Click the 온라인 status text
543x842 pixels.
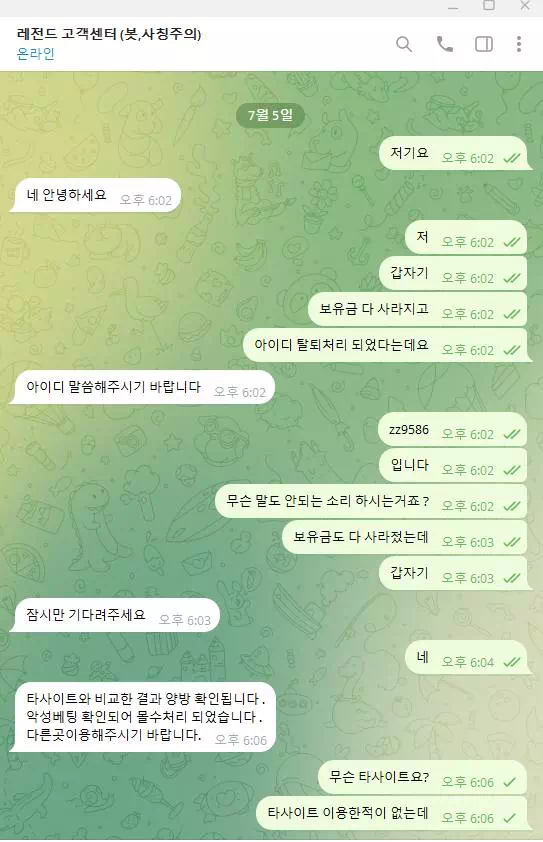[x=35, y=54]
